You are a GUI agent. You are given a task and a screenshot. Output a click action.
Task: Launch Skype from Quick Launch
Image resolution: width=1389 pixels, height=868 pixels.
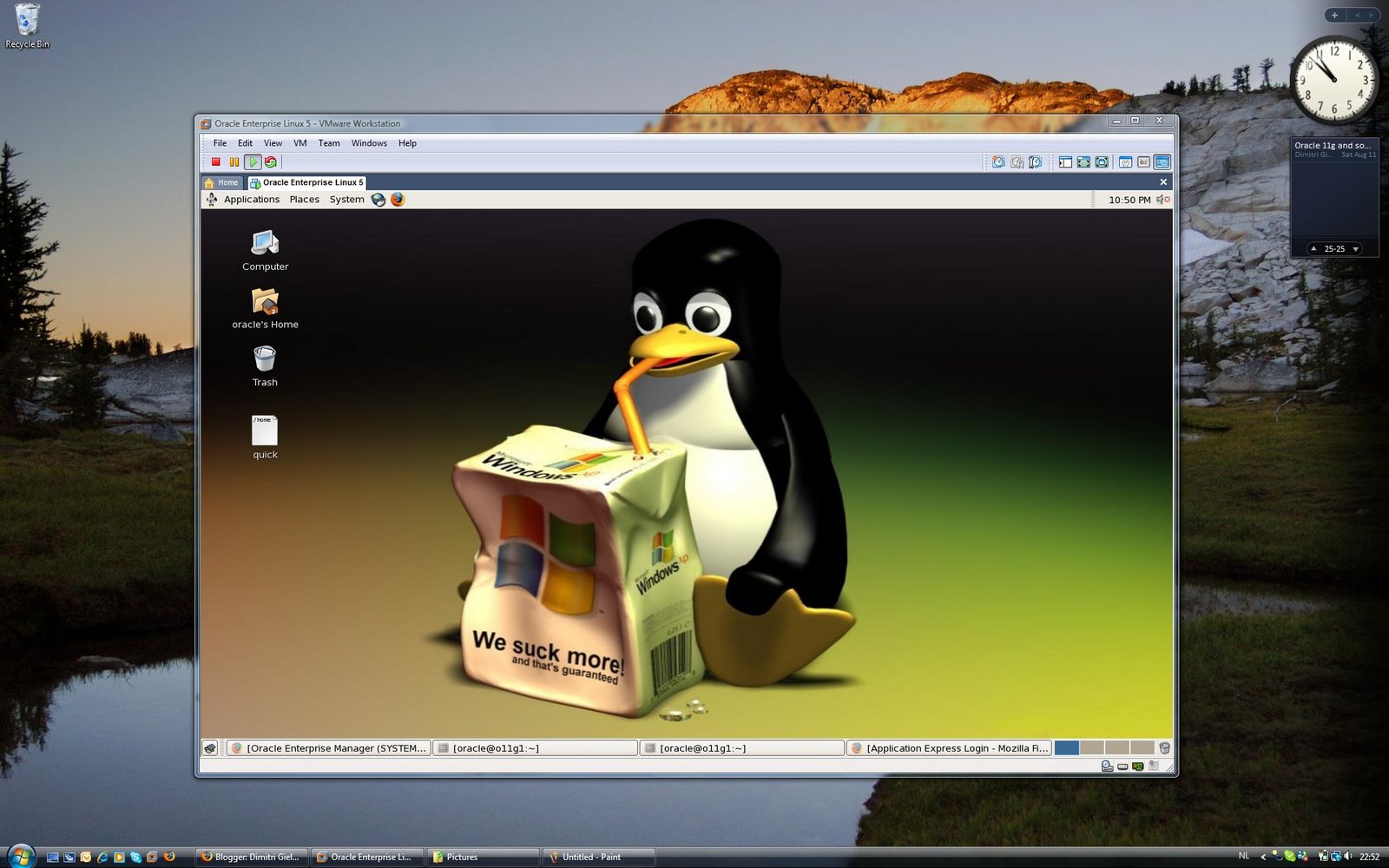135,857
